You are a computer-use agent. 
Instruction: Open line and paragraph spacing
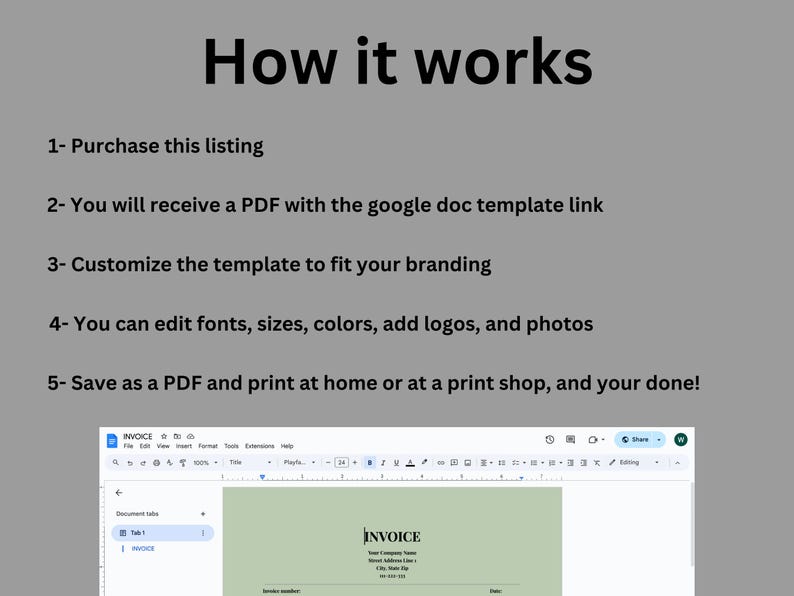point(502,463)
